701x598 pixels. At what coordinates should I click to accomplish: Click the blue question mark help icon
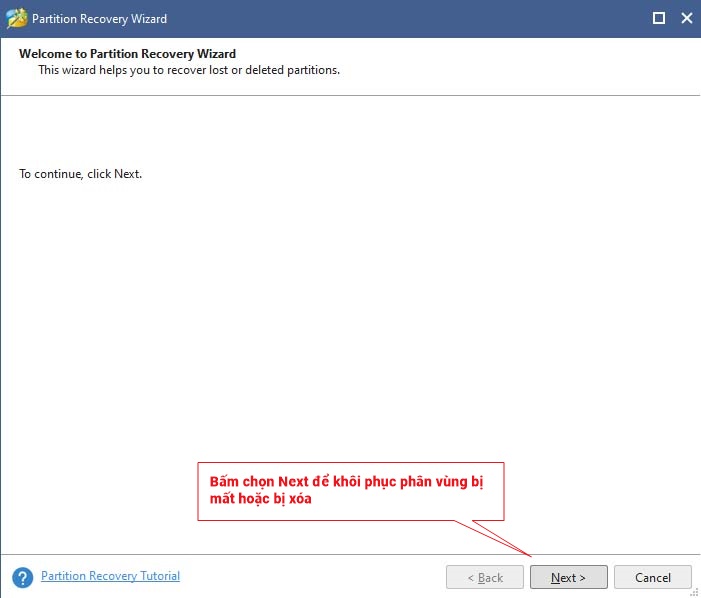point(22,577)
